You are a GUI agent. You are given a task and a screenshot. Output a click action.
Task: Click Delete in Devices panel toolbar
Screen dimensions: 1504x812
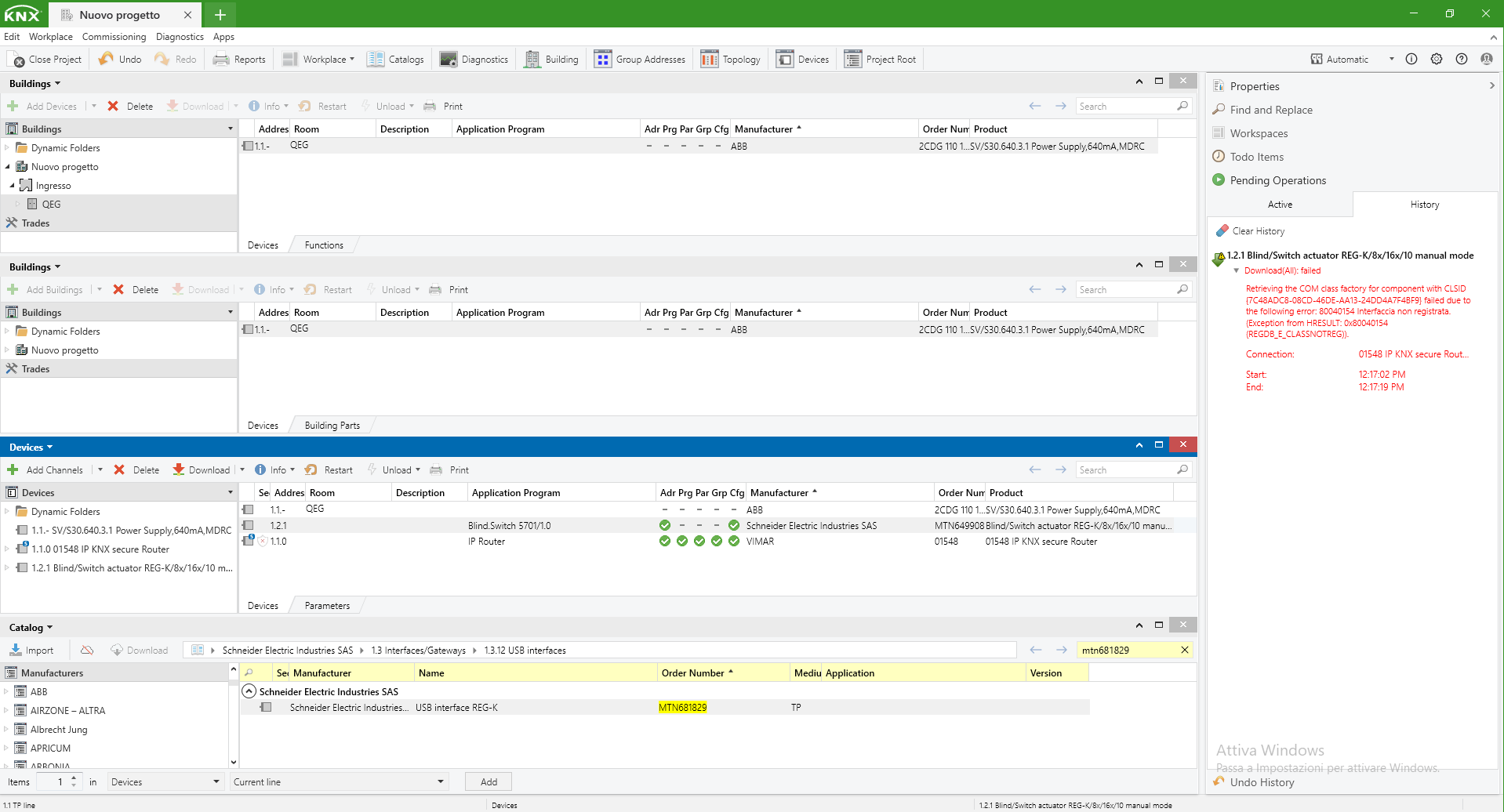point(137,470)
